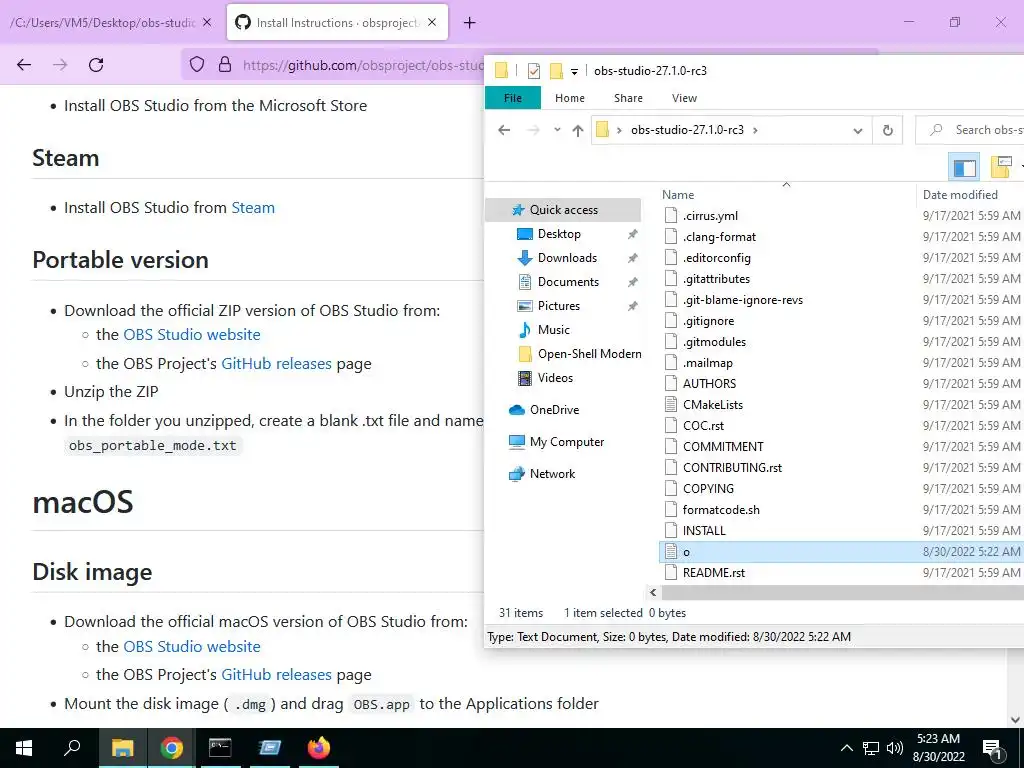Select Network in navigation pane
Screen dimensions: 1024x768
click(x=552, y=474)
